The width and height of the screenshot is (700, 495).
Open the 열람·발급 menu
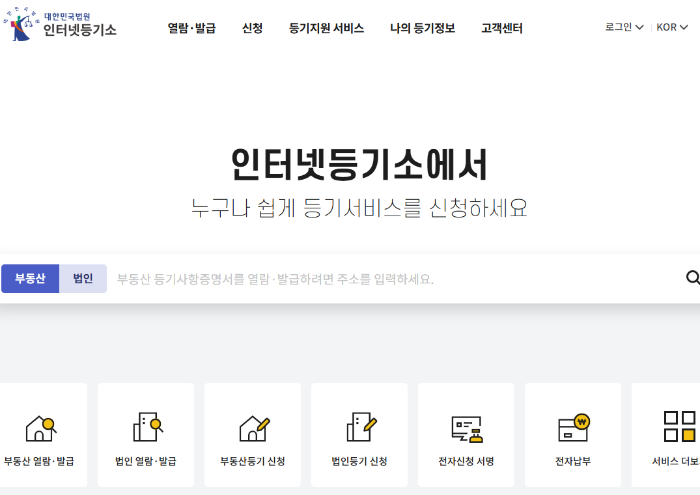192,28
